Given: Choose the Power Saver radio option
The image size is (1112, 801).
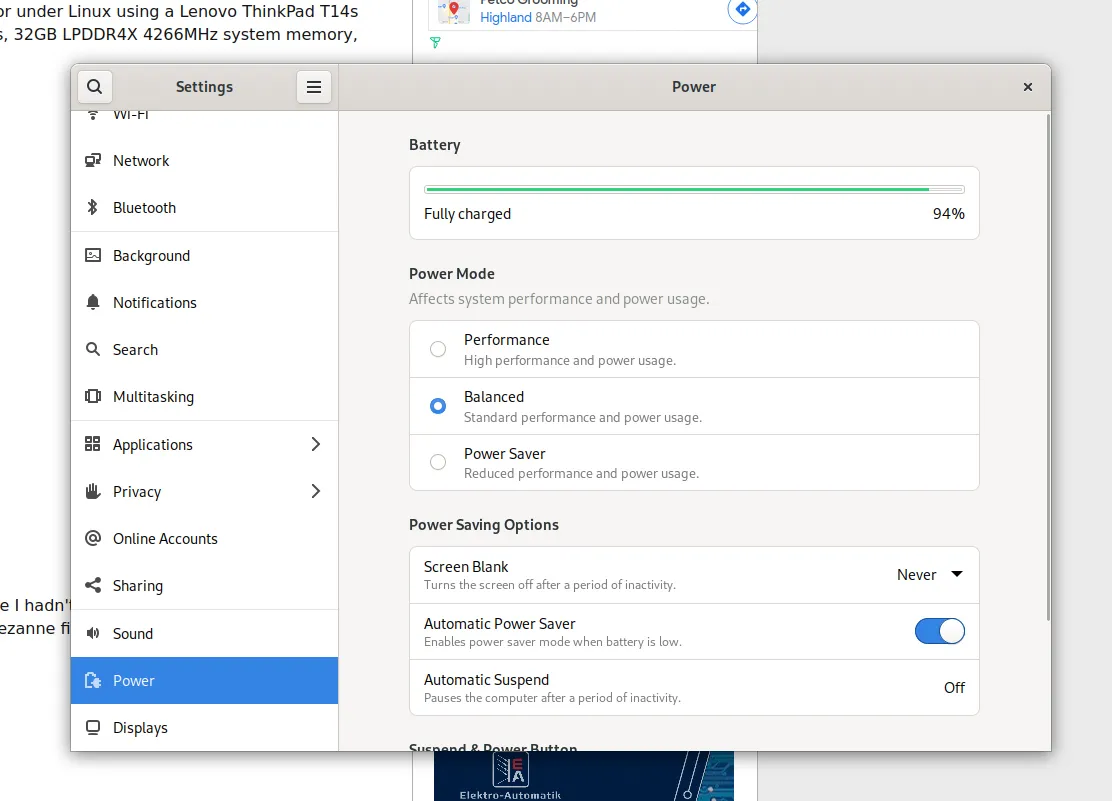Looking at the screenshot, I should [438, 462].
